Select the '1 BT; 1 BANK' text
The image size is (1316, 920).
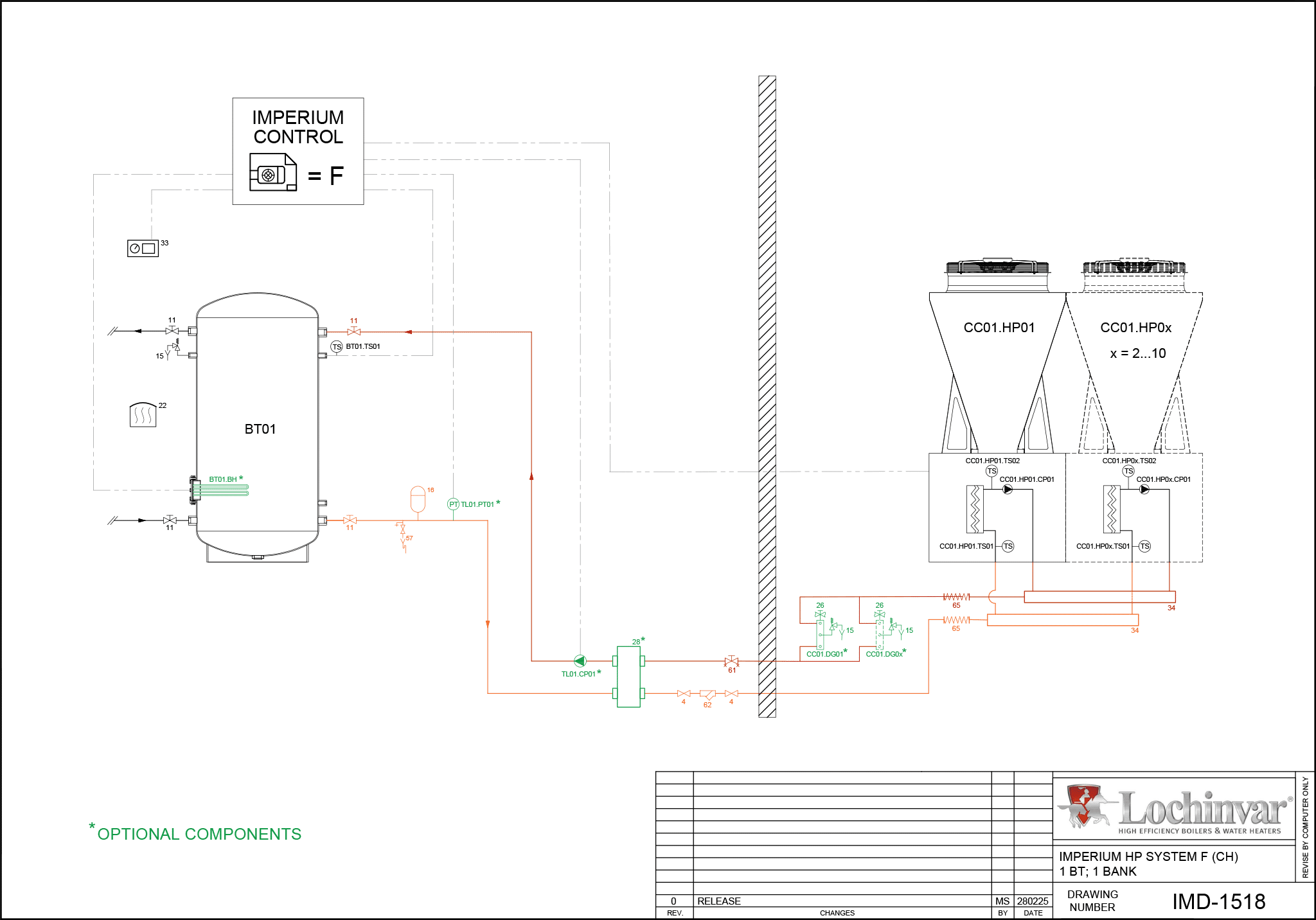(1098, 872)
